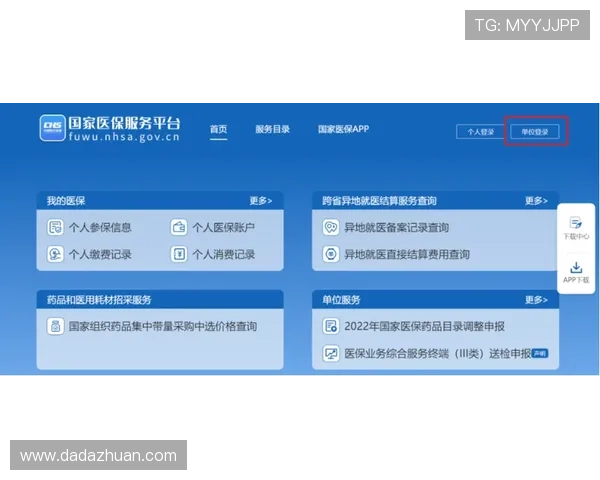Click the 医保业务综合服务终端 icon
Screen dimensions: 600x480
point(331,353)
